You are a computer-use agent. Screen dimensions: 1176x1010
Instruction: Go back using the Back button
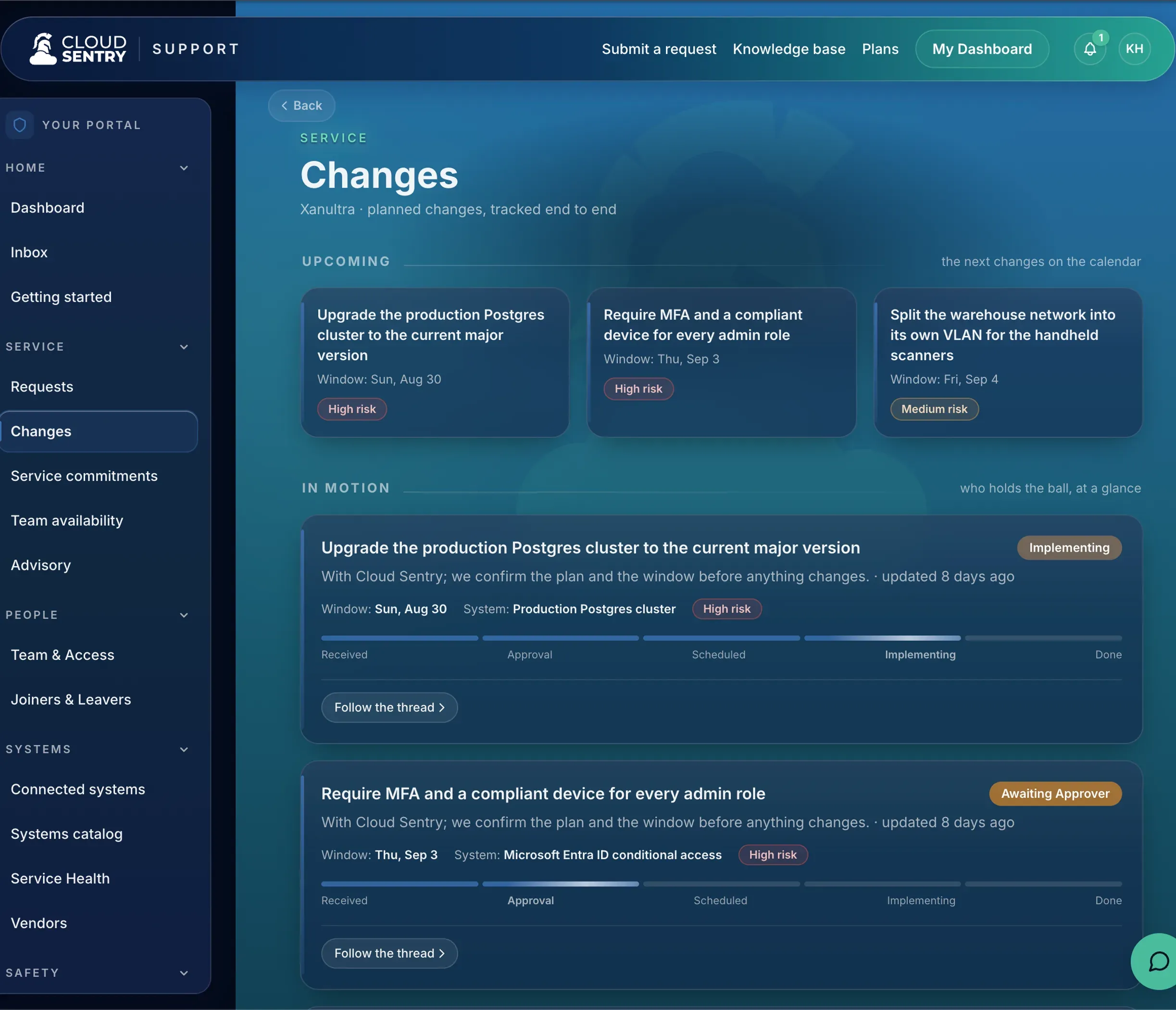301,106
